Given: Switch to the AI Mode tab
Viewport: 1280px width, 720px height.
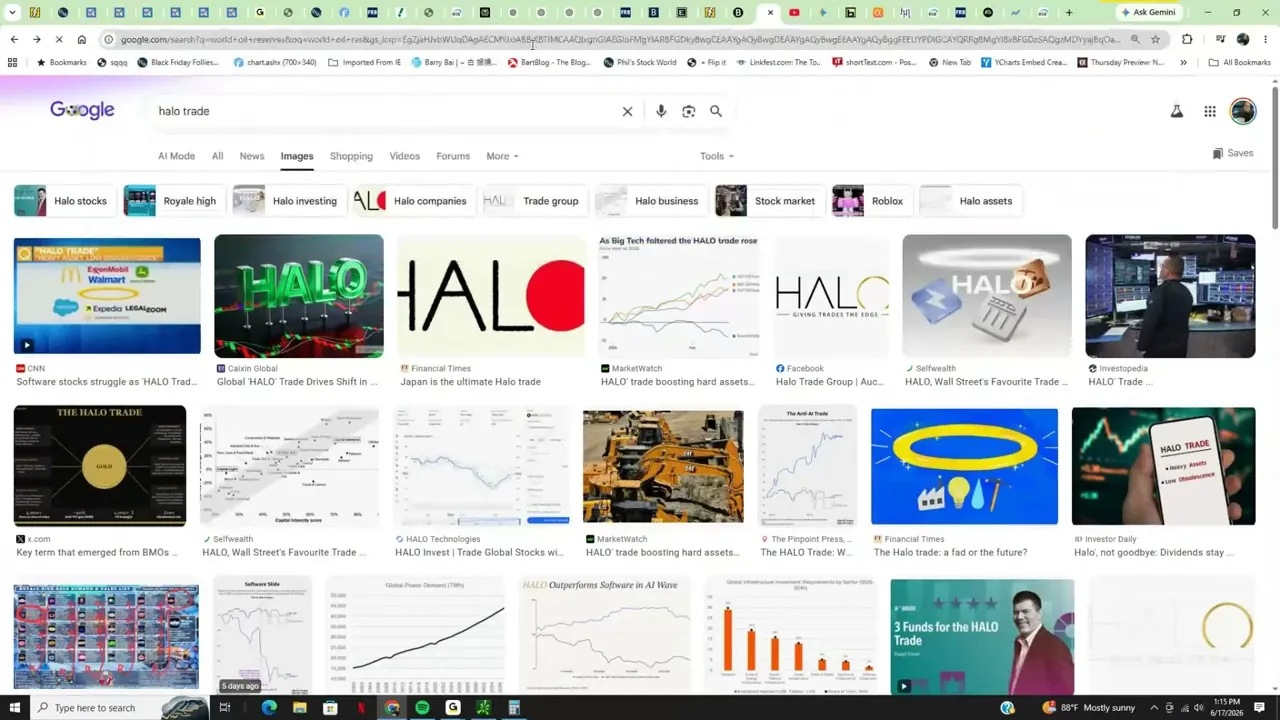Looking at the screenshot, I should pos(176,156).
